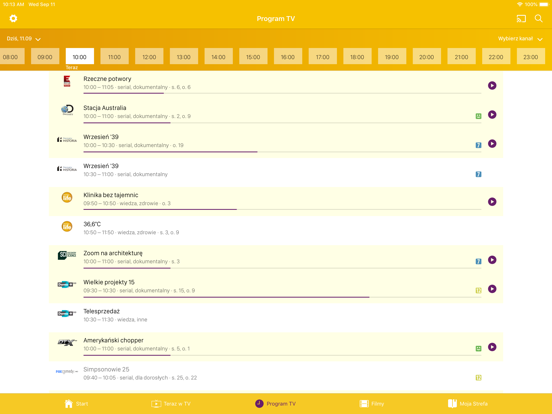The width and height of the screenshot is (552, 414).
Task: Play Rzeczne potwory program
Action: click(492, 86)
